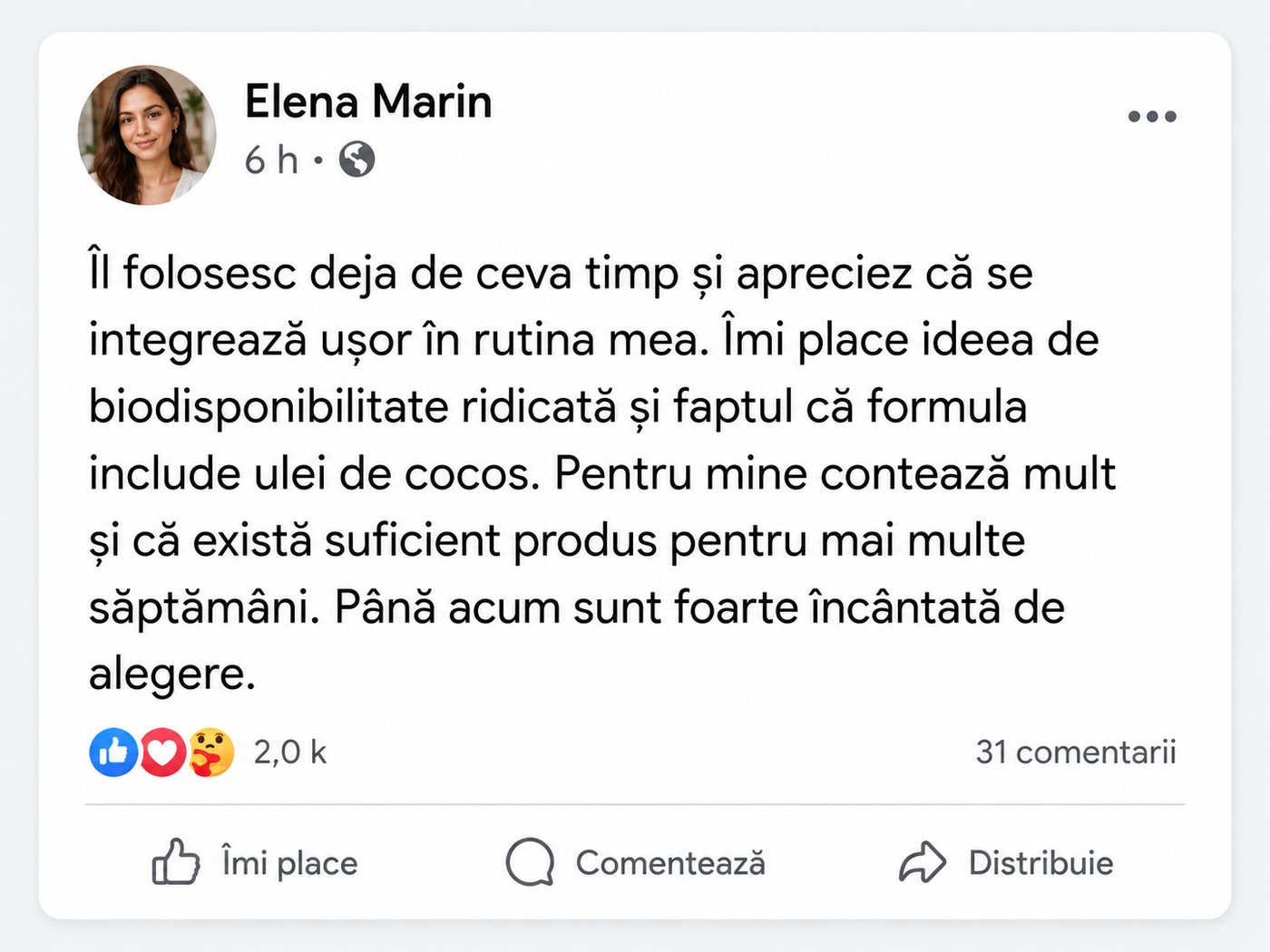Screen dimensions: 1270x952
Task: Click the Comentează button label
Action: (670, 862)
